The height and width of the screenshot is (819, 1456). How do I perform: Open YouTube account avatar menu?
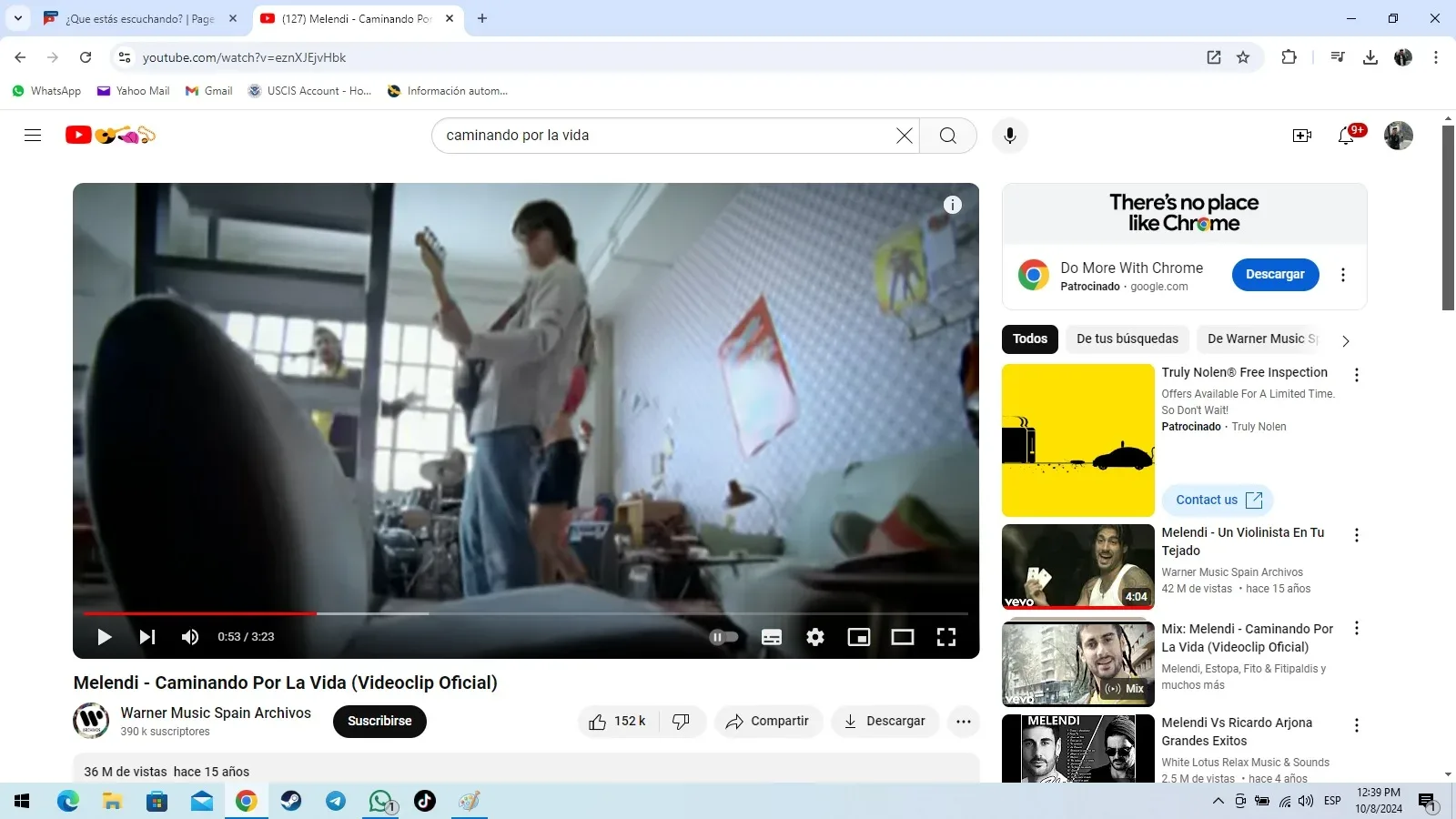click(1398, 136)
